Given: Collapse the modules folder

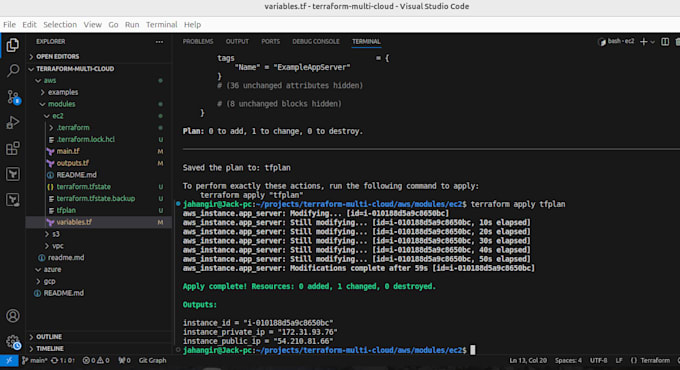Looking at the screenshot, I should click(61, 104).
